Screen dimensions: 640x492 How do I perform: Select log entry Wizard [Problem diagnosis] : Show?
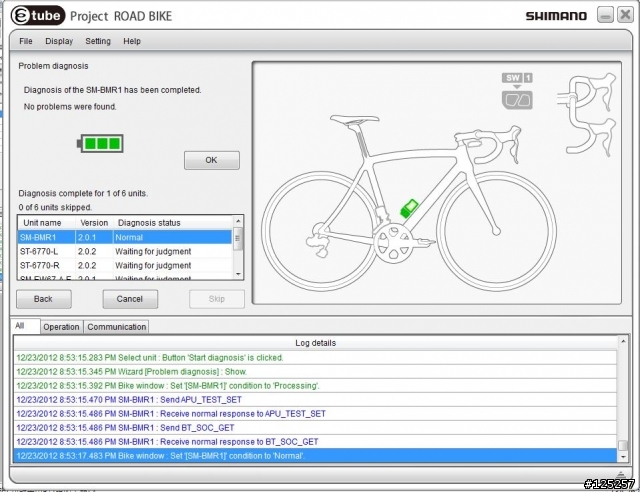[x=316, y=372]
